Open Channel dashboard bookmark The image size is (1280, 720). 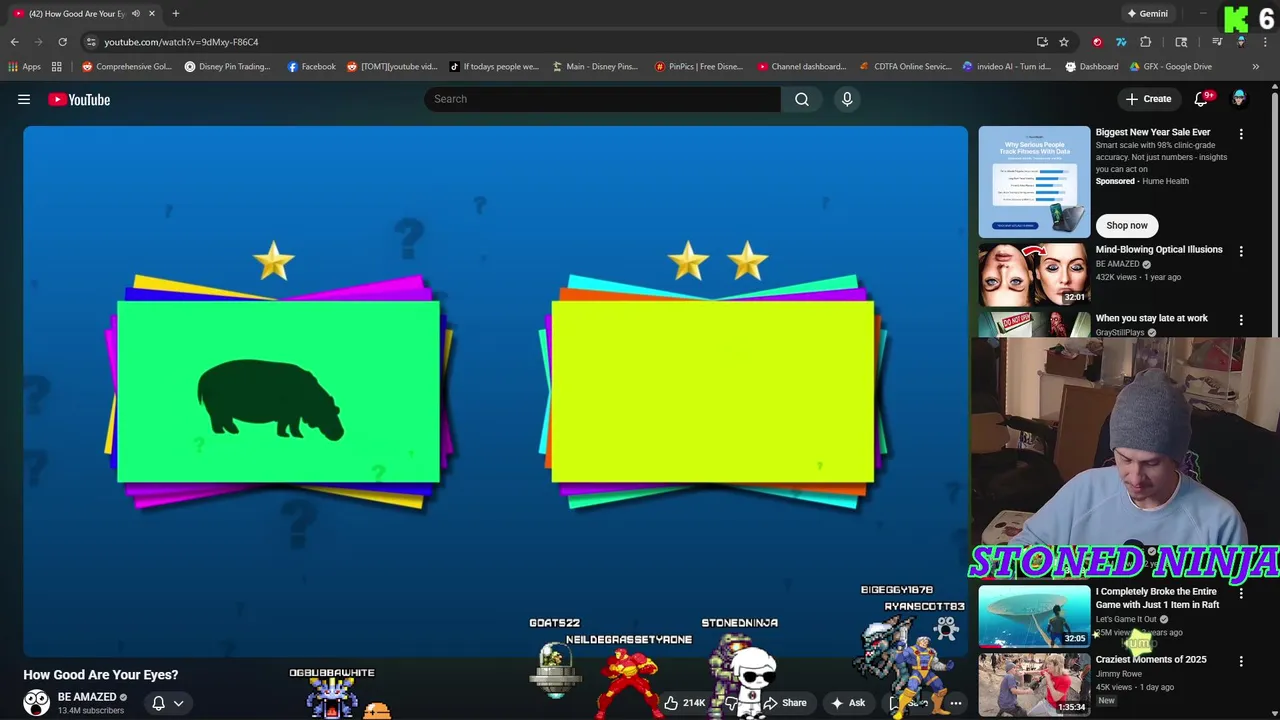point(802,67)
